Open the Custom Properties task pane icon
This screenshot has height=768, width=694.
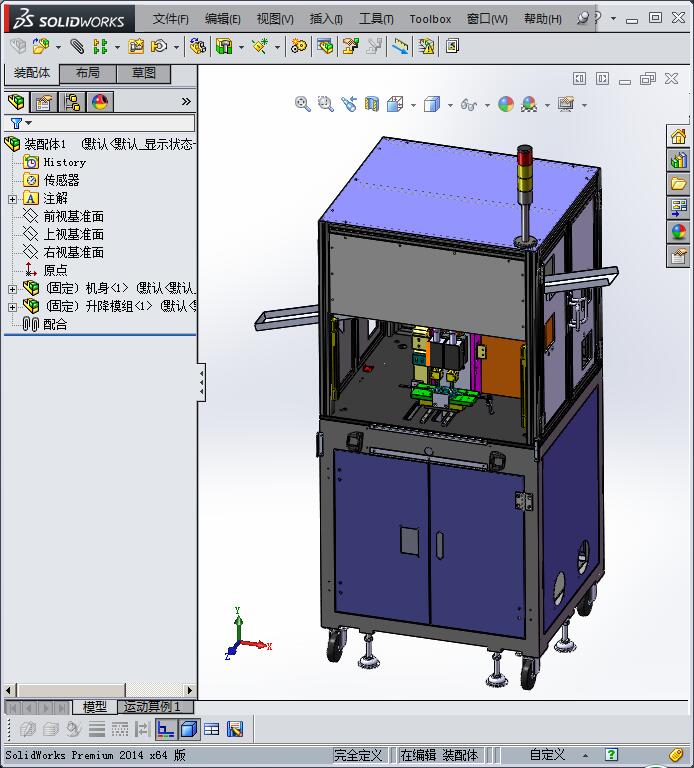pos(678,256)
